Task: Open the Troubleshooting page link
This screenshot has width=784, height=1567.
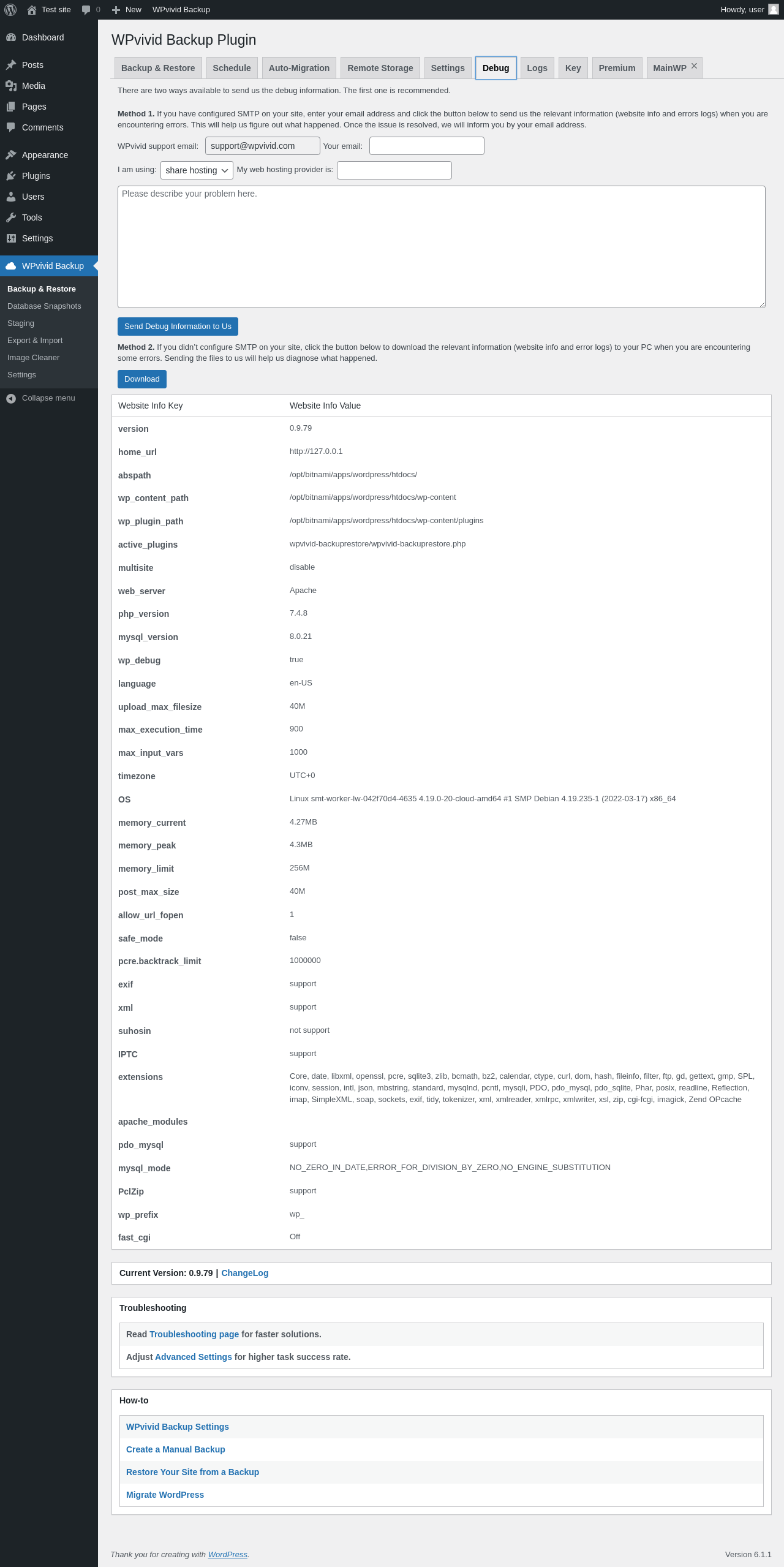Action: (x=194, y=1334)
